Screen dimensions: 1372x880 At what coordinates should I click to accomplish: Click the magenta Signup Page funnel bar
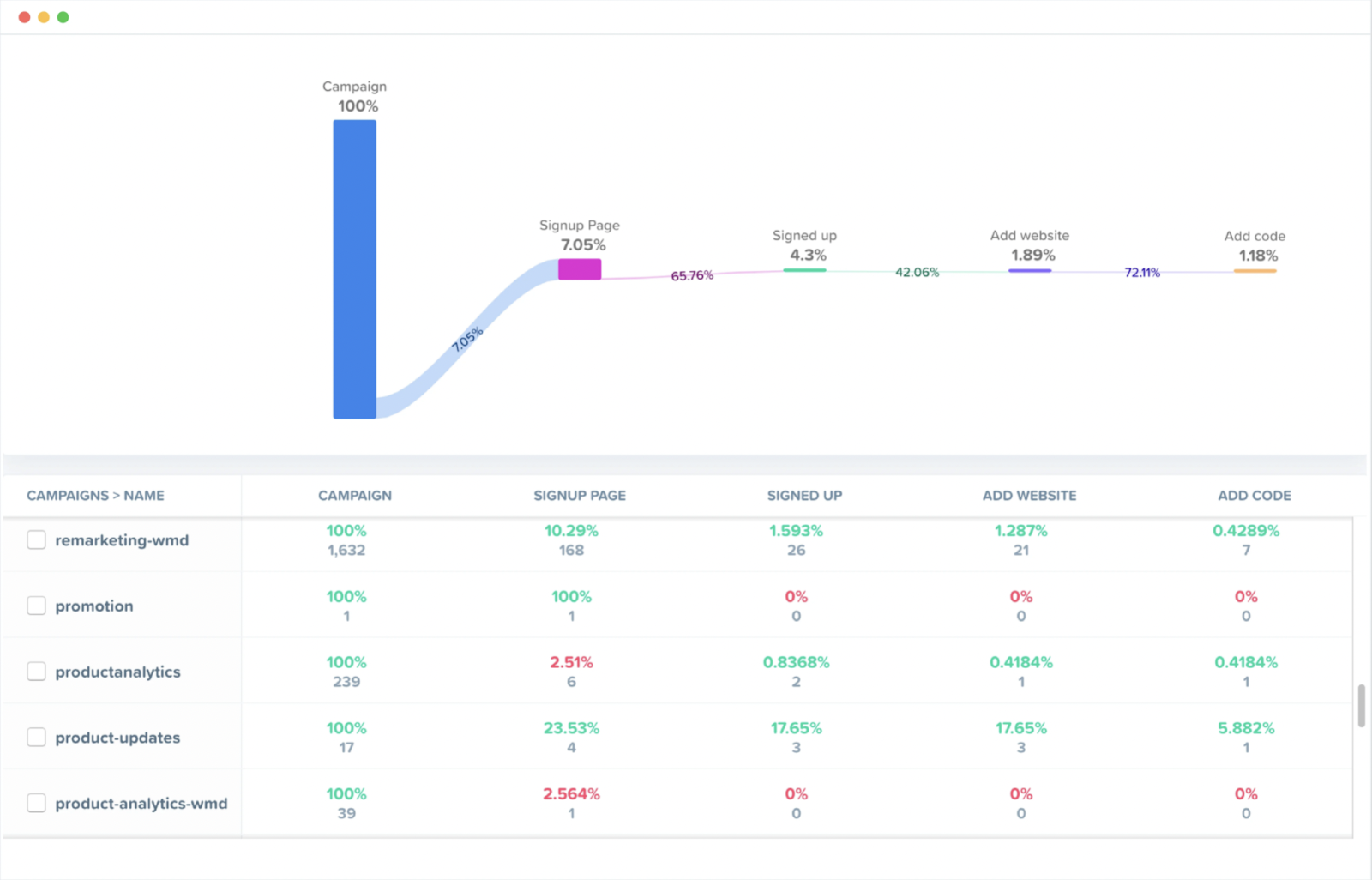(580, 269)
